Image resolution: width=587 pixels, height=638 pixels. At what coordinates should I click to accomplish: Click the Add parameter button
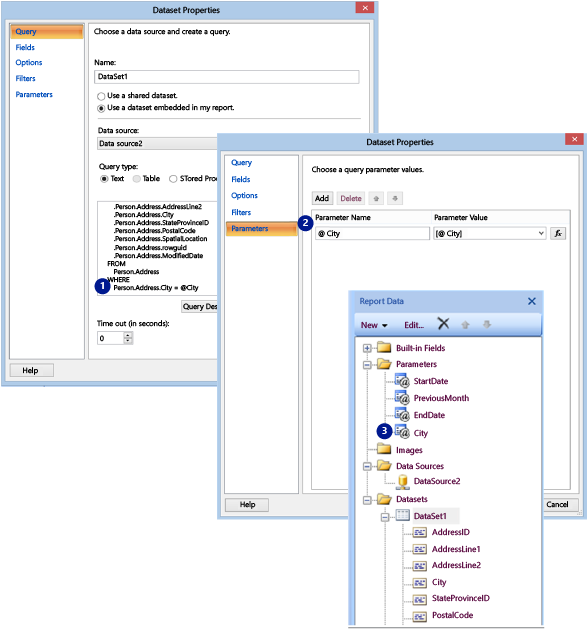[x=322, y=199]
